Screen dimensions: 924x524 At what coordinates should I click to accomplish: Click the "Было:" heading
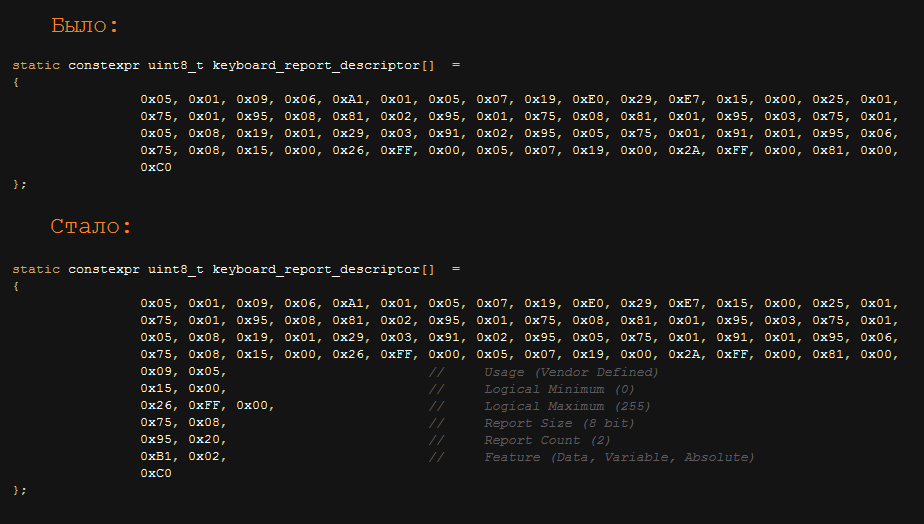click(85, 26)
